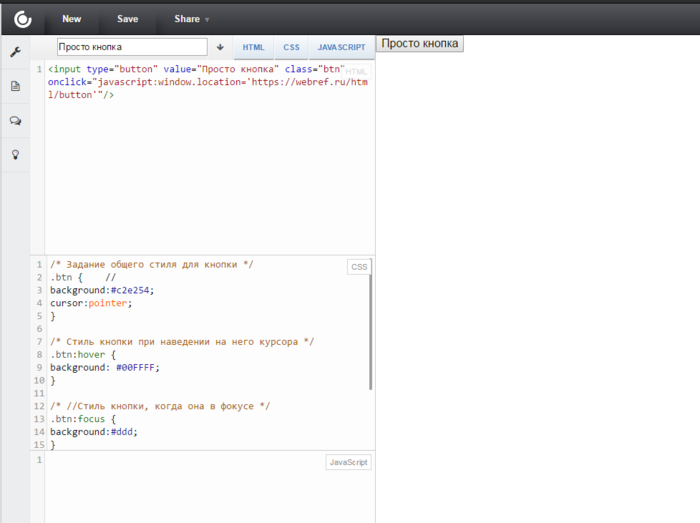Click the 'Просто кнопка' preview button
This screenshot has width=700, height=523.
click(420, 44)
